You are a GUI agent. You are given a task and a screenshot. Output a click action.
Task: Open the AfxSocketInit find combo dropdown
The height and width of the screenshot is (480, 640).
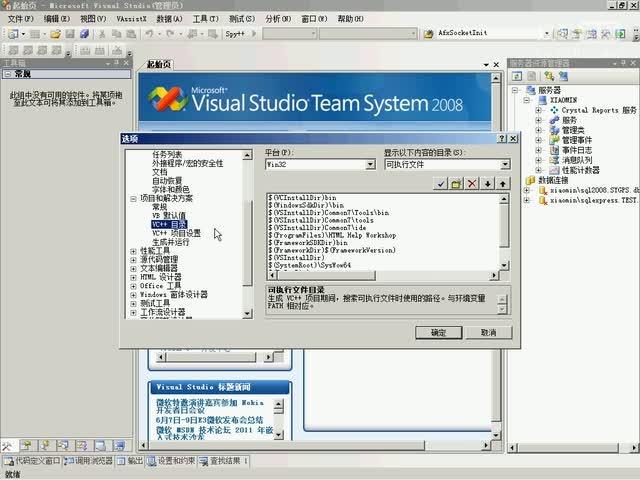[x=547, y=33]
